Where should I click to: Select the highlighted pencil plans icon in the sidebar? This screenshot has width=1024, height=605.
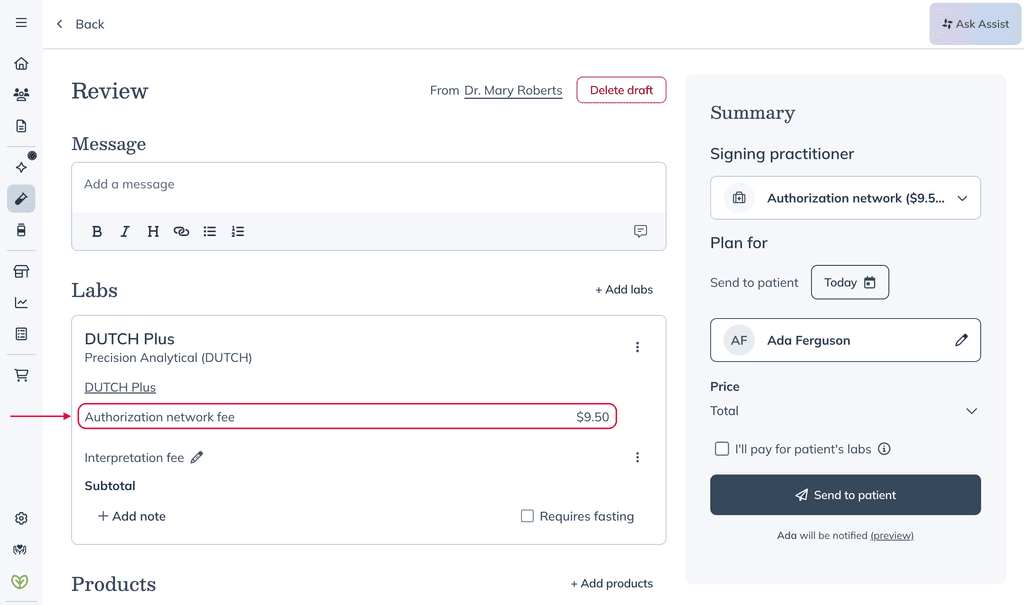22,199
